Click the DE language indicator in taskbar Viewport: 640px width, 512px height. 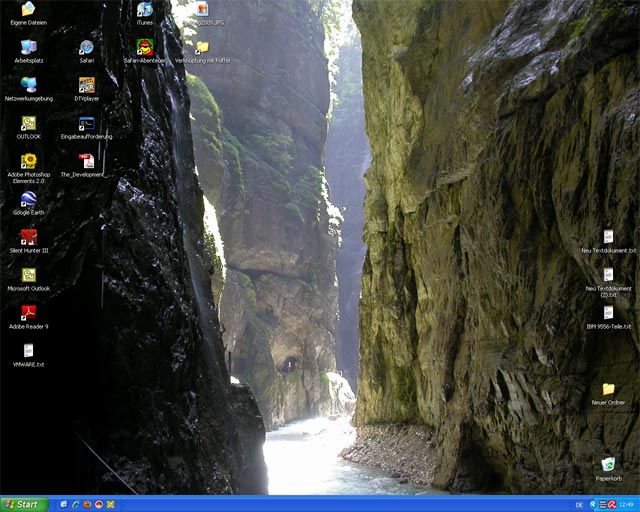click(577, 504)
